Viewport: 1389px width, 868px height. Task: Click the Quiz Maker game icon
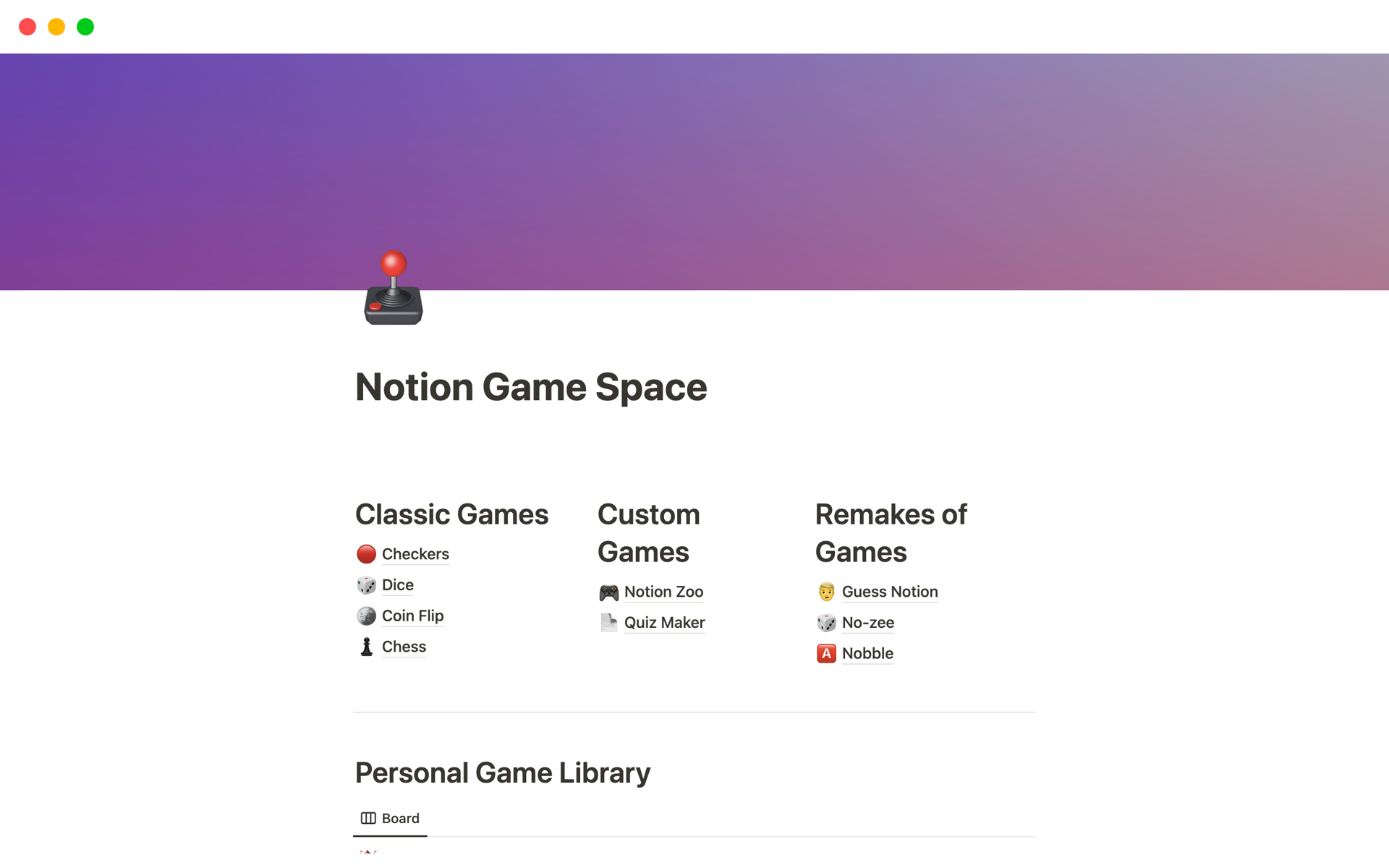coord(607,622)
